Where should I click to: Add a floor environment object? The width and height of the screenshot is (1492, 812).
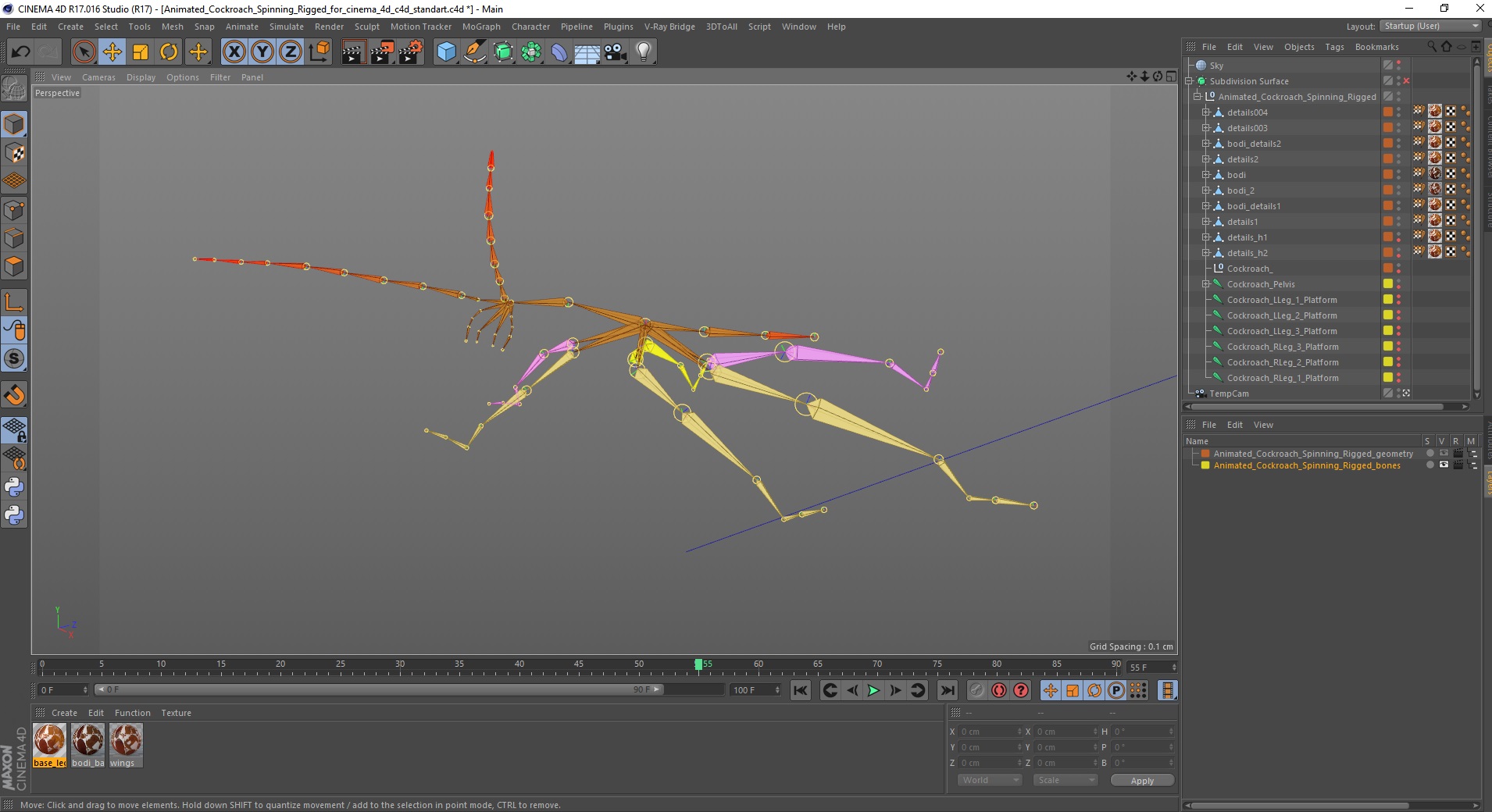coord(587,52)
